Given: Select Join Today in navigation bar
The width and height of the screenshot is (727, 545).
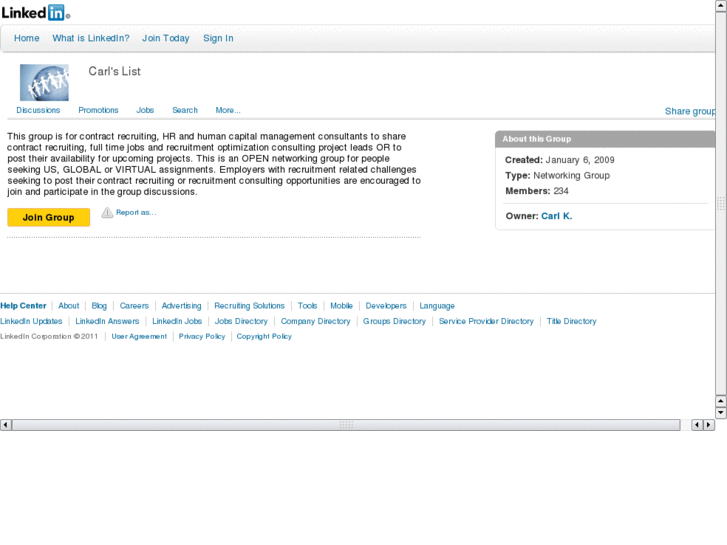Looking at the screenshot, I should click(x=166, y=38).
